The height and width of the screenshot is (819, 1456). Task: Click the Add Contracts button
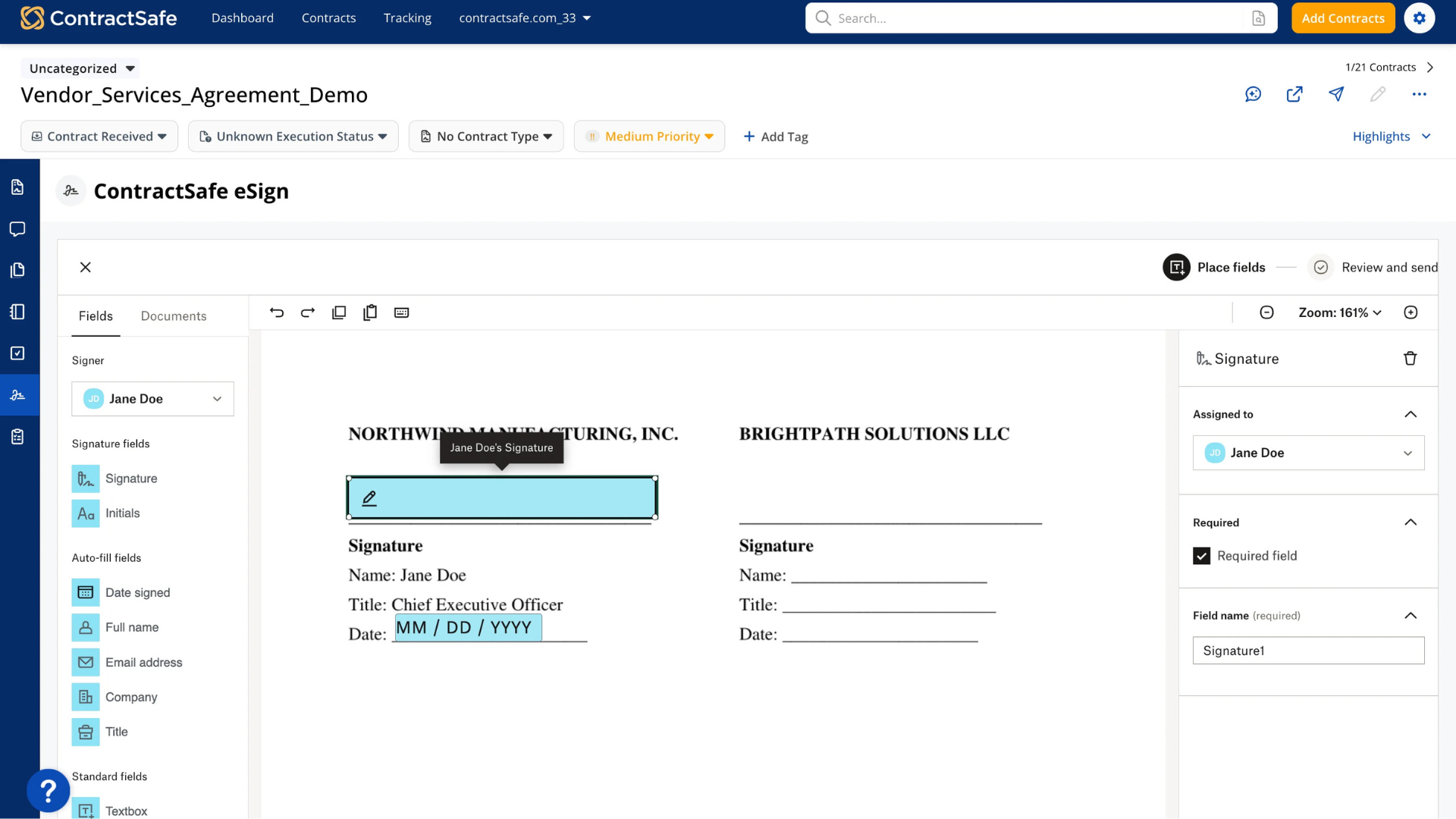coord(1343,18)
